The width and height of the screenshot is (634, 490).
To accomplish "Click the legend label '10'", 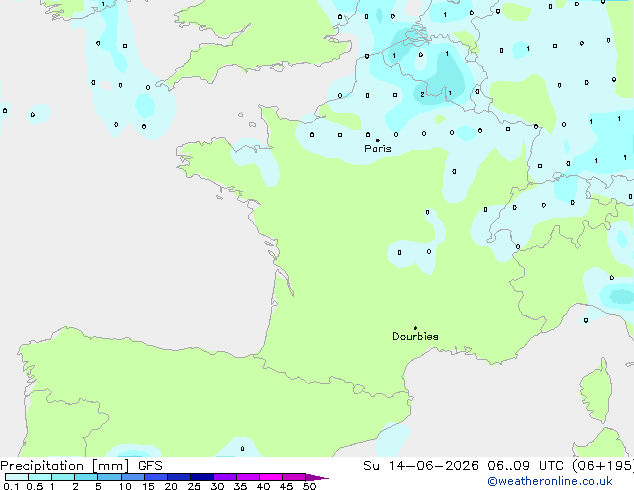I will (125, 486).
